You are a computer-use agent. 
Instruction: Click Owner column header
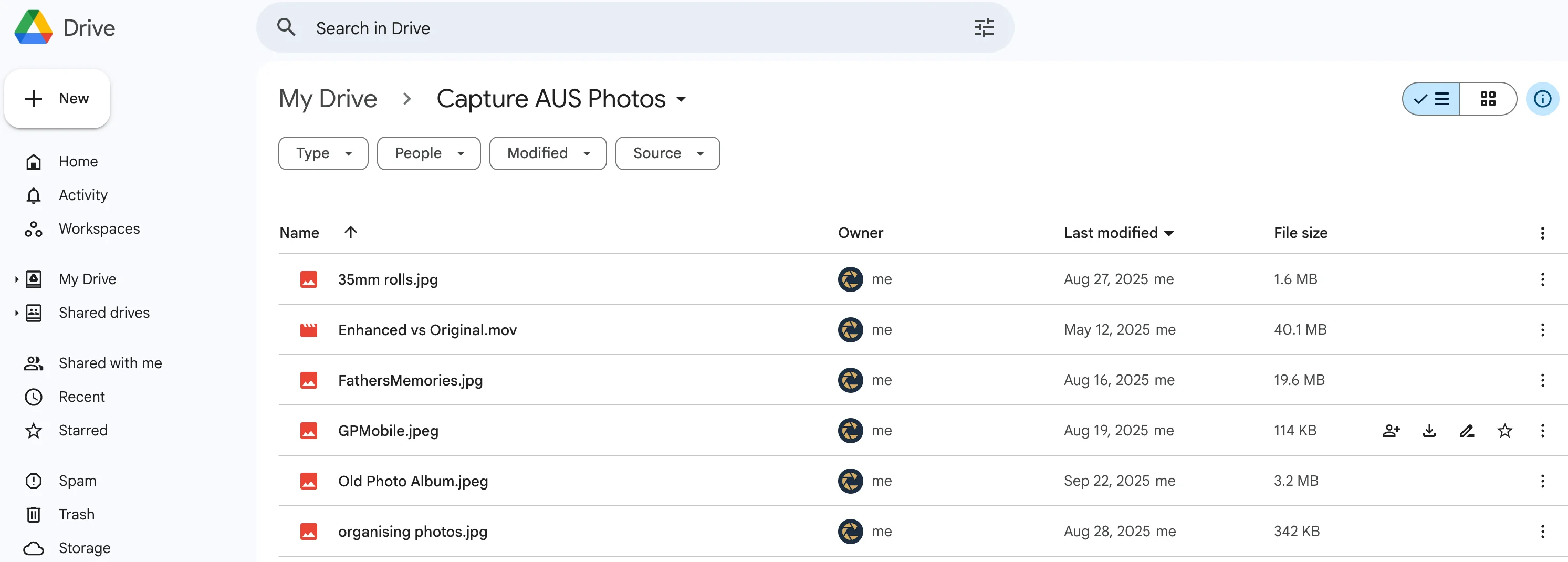click(860, 233)
